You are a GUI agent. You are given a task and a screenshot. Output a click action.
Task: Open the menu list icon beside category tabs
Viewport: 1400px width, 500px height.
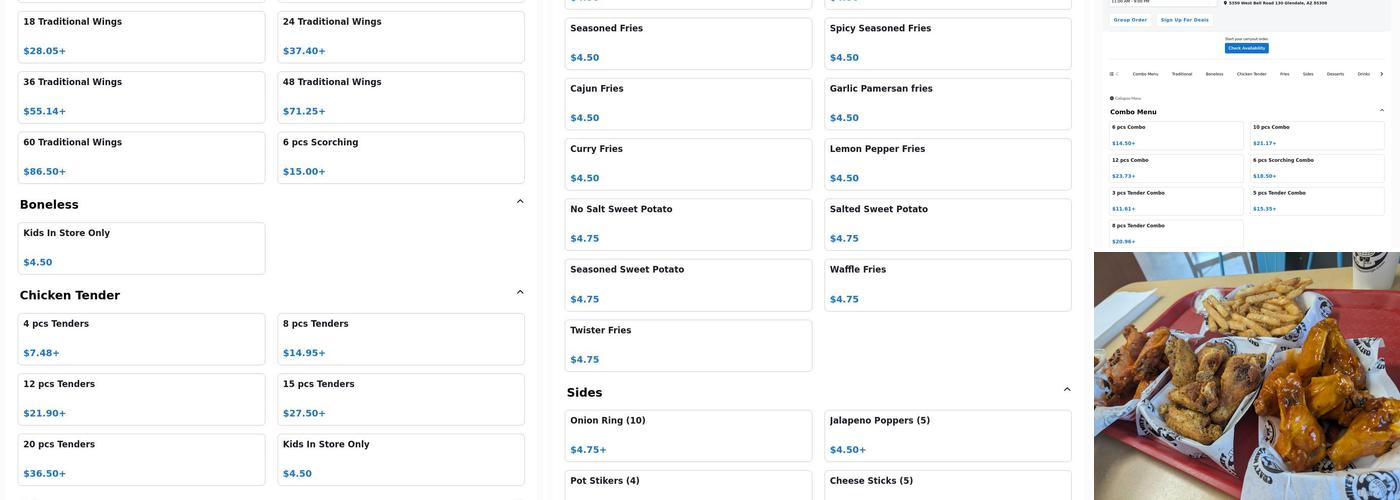click(x=1111, y=73)
